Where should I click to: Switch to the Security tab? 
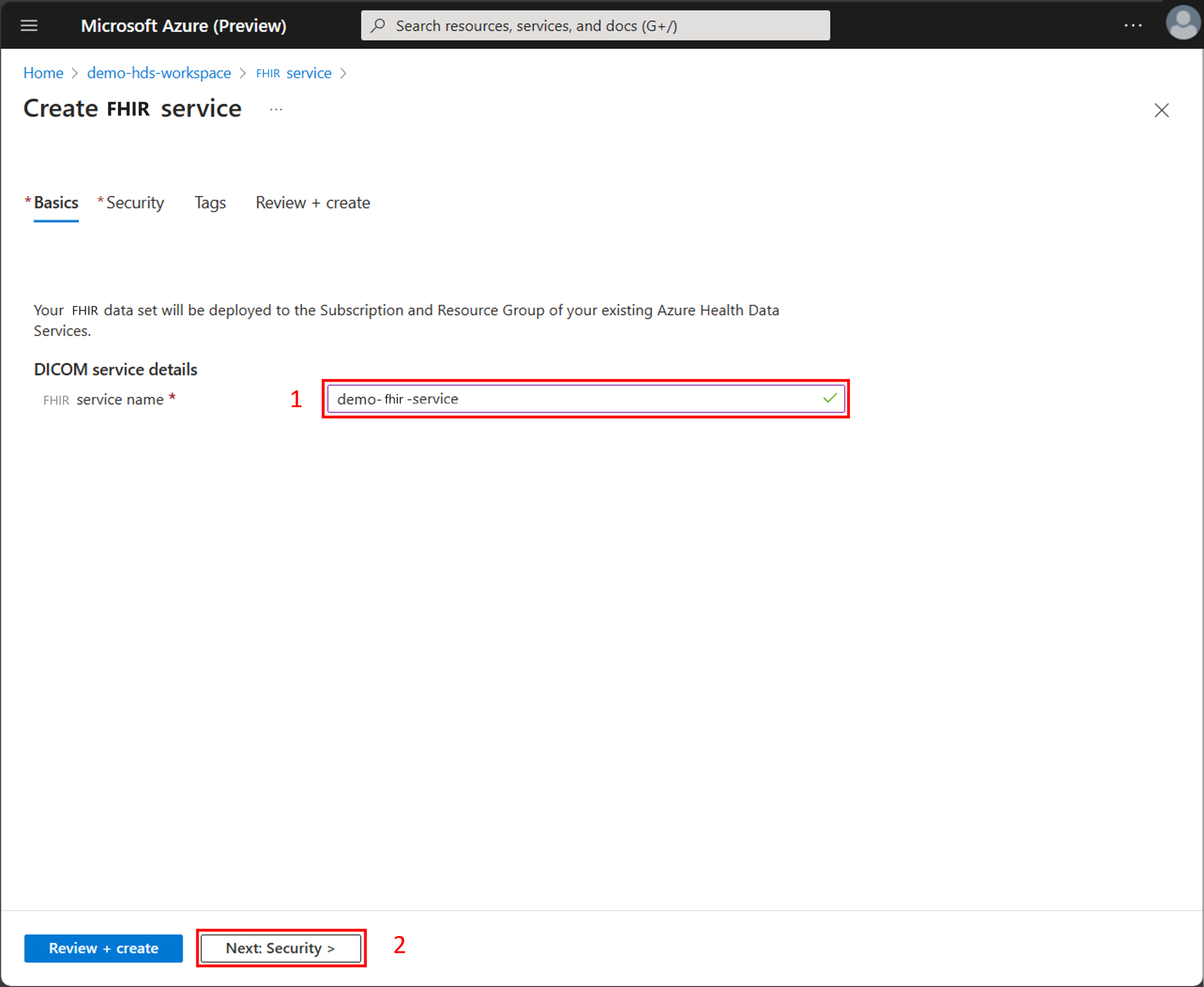tap(135, 203)
